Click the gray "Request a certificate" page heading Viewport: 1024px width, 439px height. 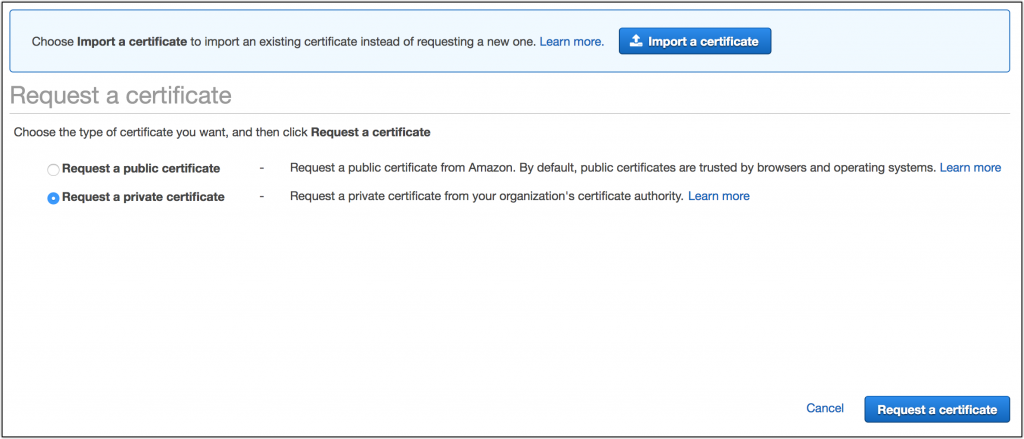coord(121,95)
